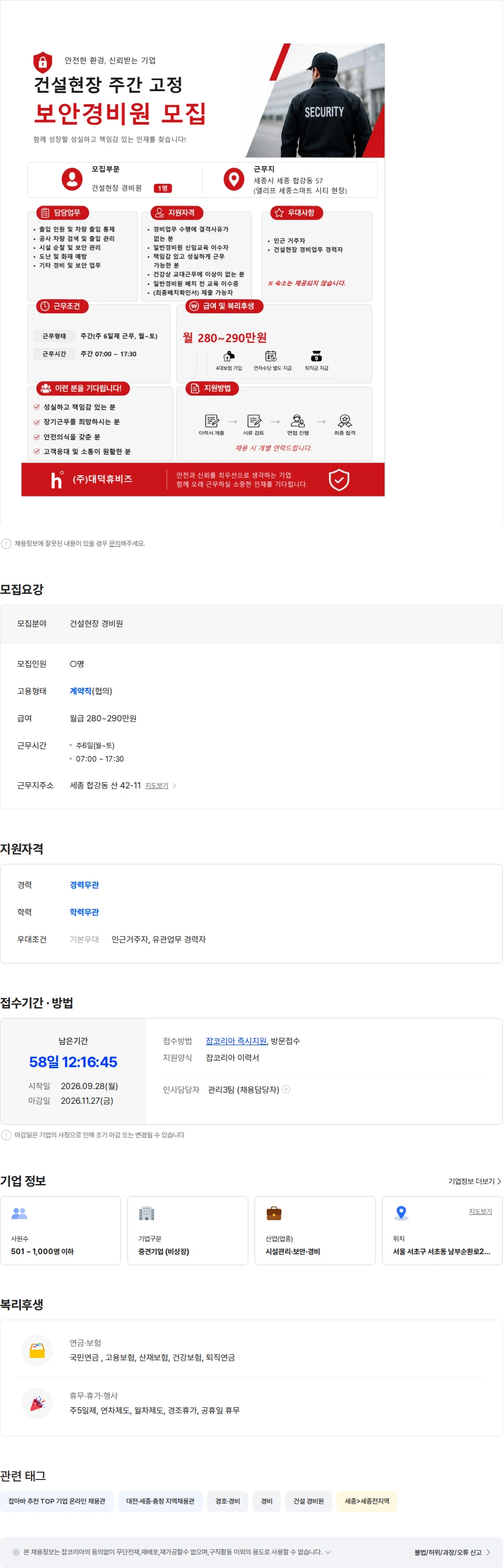503x1568 pixels.
Task: Click the 계약직 employment type link
Action: [80, 691]
